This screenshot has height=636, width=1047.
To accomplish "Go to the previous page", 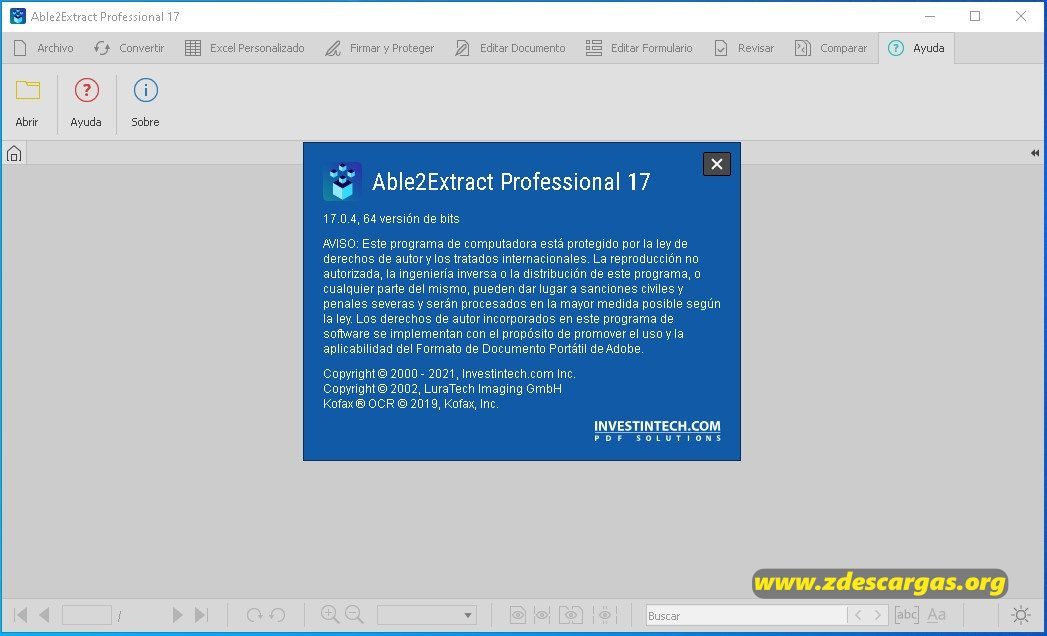I will click(45, 615).
